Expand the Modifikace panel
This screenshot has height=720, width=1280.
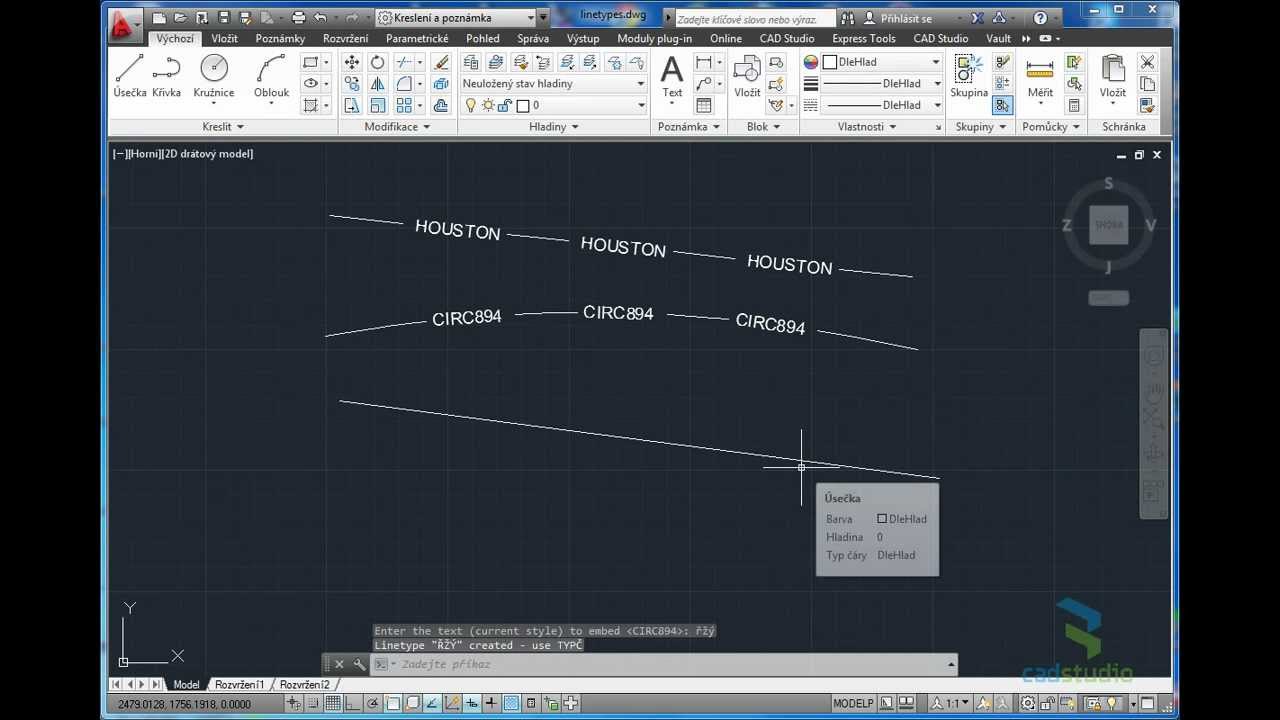397,127
